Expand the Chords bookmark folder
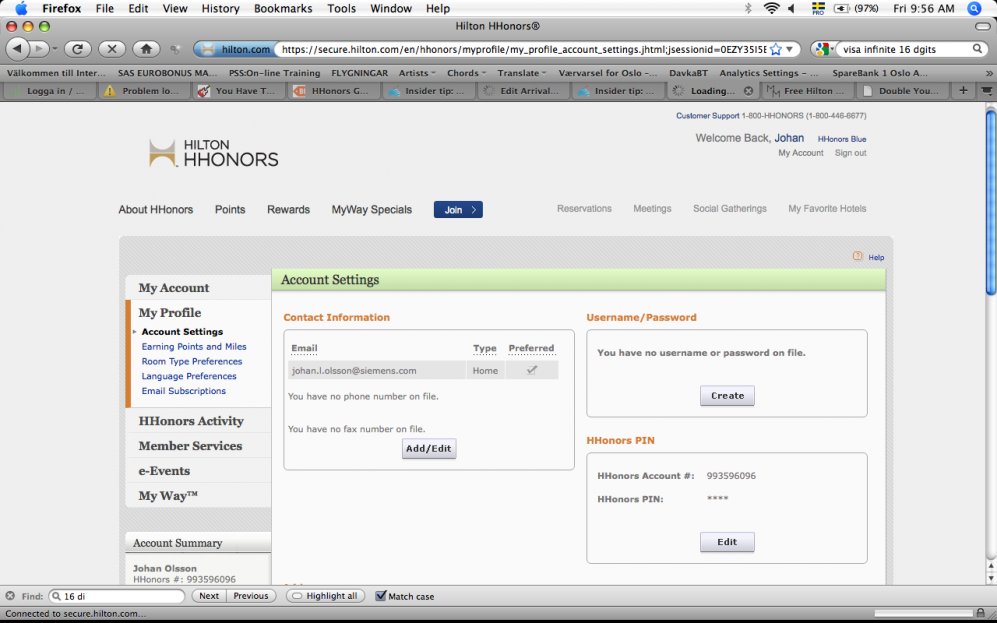The height and width of the screenshot is (623, 997). click(x=466, y=73)
